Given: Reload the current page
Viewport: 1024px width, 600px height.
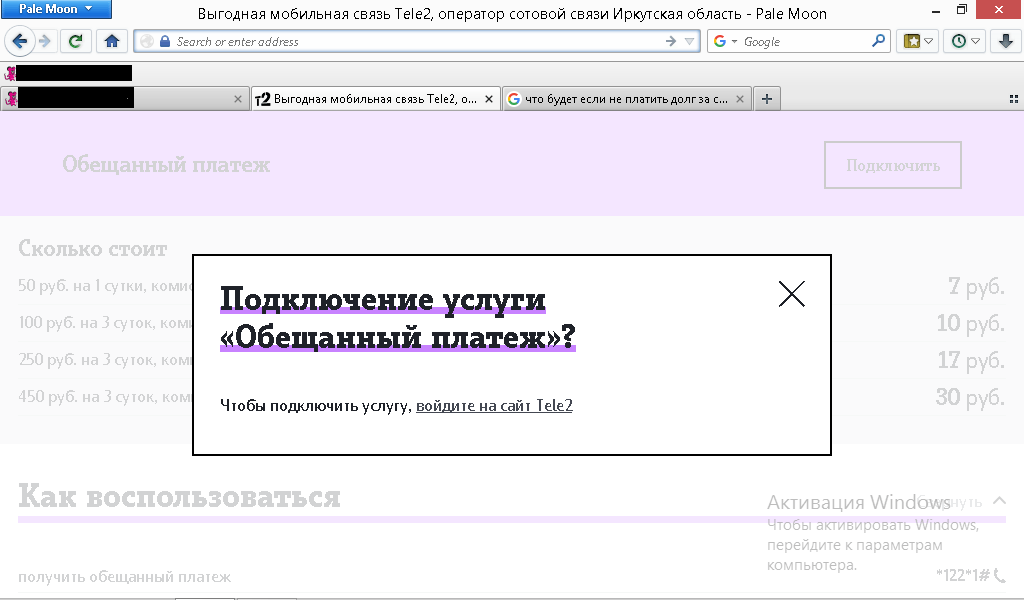Looking at the screenshot, I should [76, 41].
